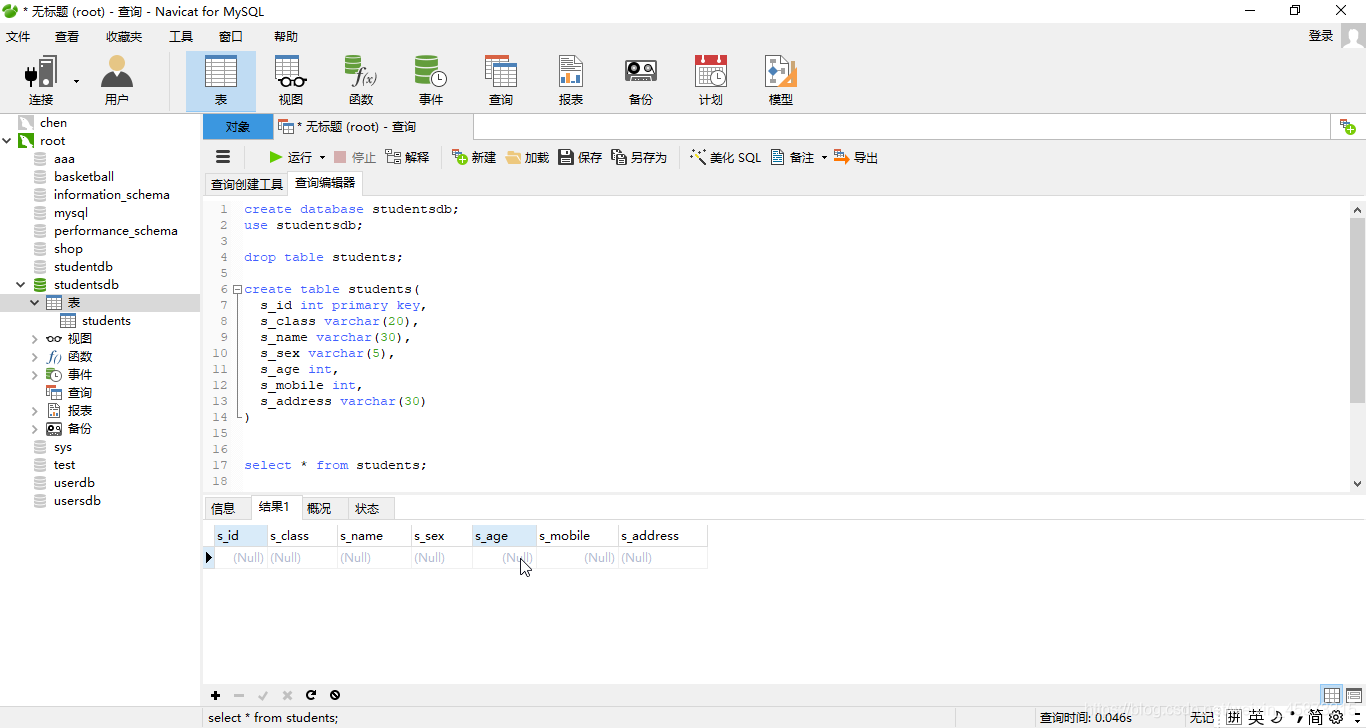Image resolution: width=1366 pixels, height=728 pixels.
Task: Click the hamburger menu icon in query toolbar
Action: (x=223, y=157)
